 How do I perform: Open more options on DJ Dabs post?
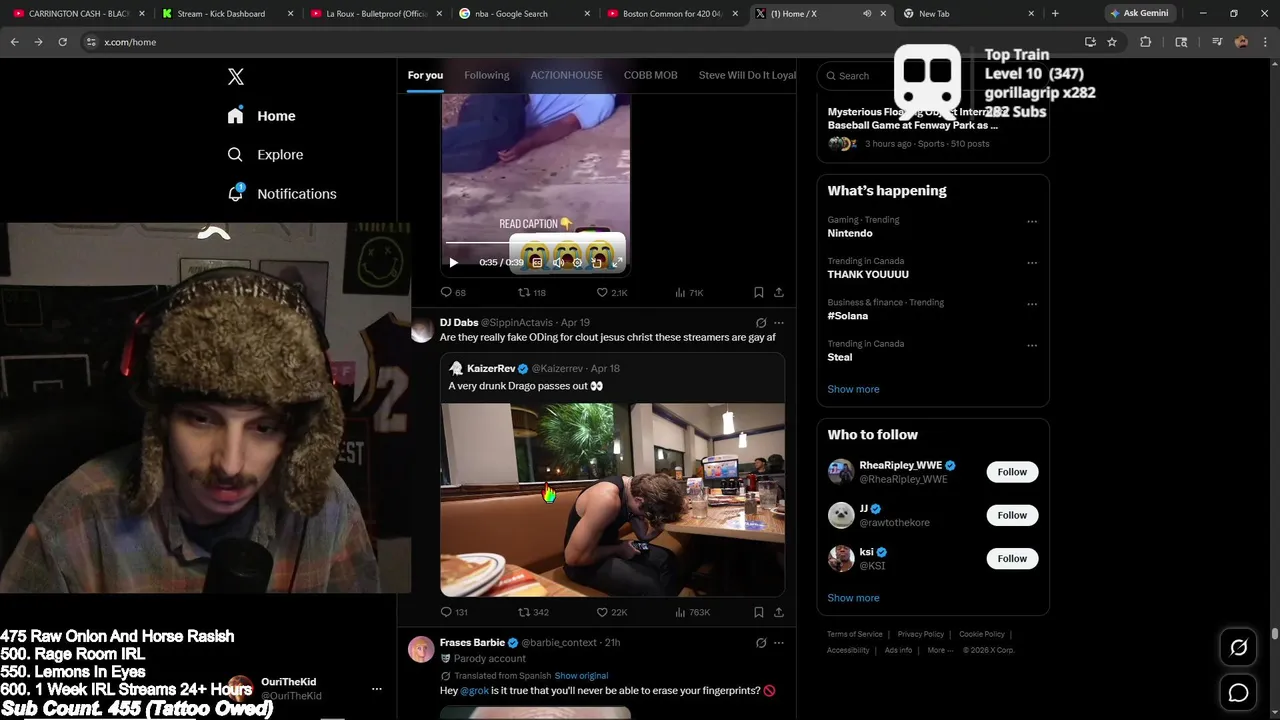(x=779, y=323)
